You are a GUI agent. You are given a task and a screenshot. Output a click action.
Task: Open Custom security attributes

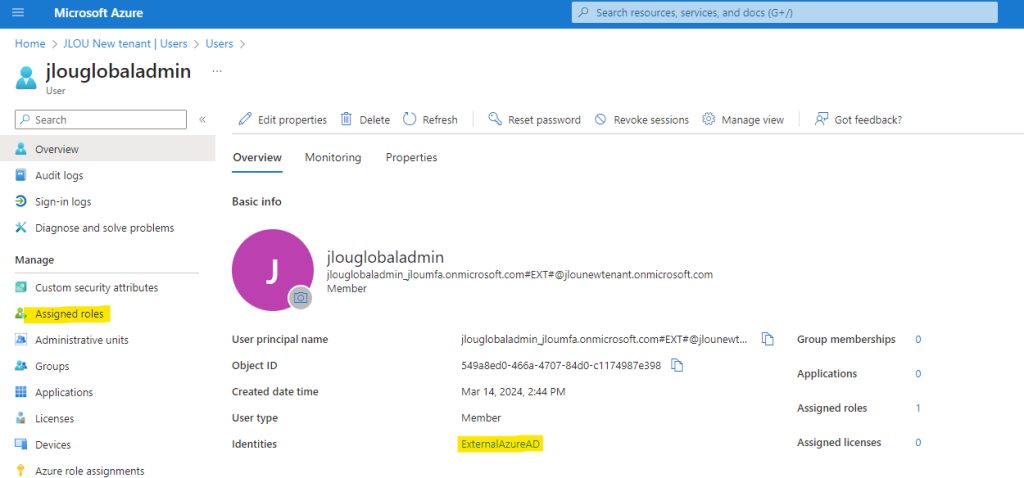pos(97,287)
